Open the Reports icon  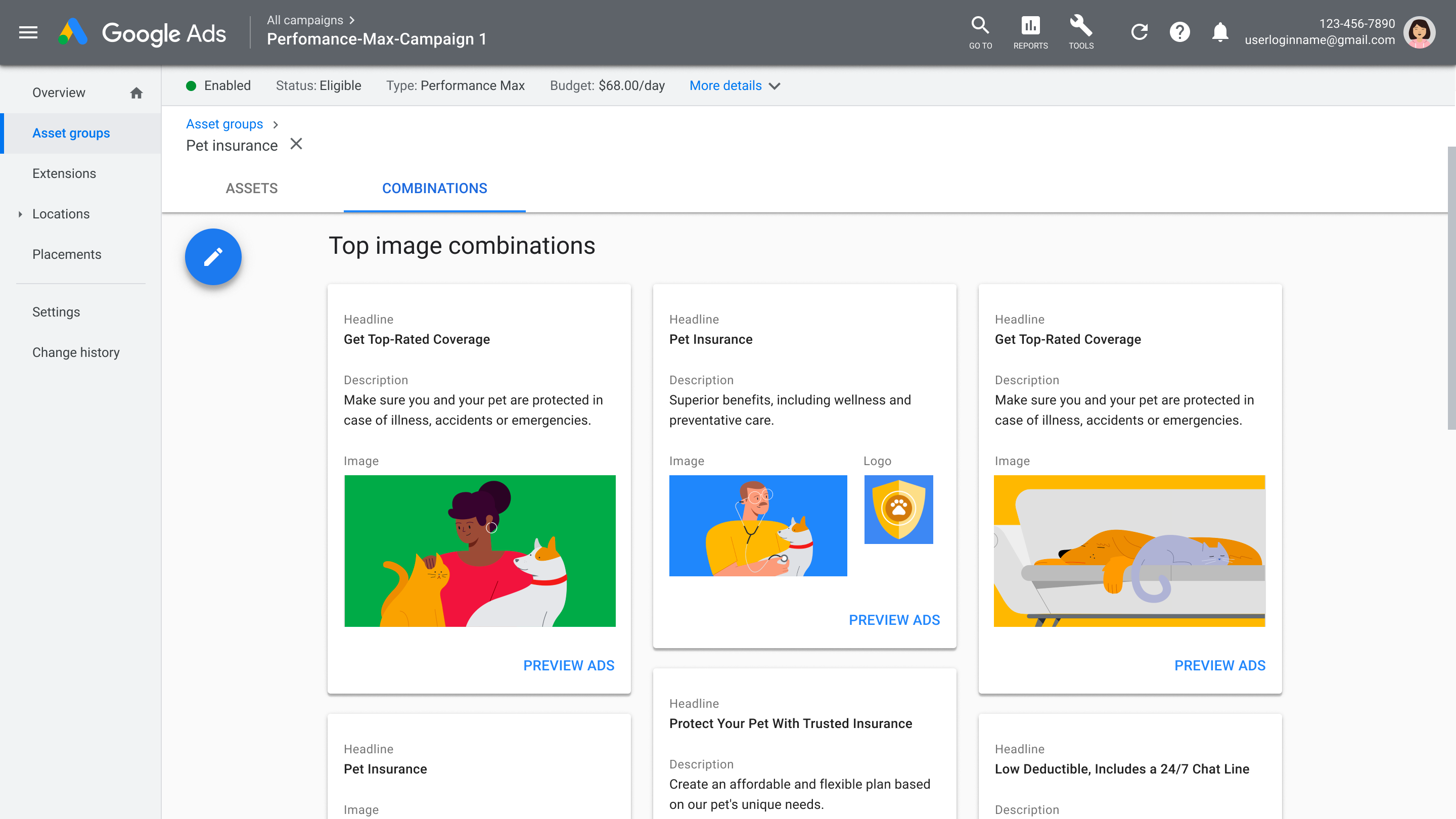click(1030, 26)
